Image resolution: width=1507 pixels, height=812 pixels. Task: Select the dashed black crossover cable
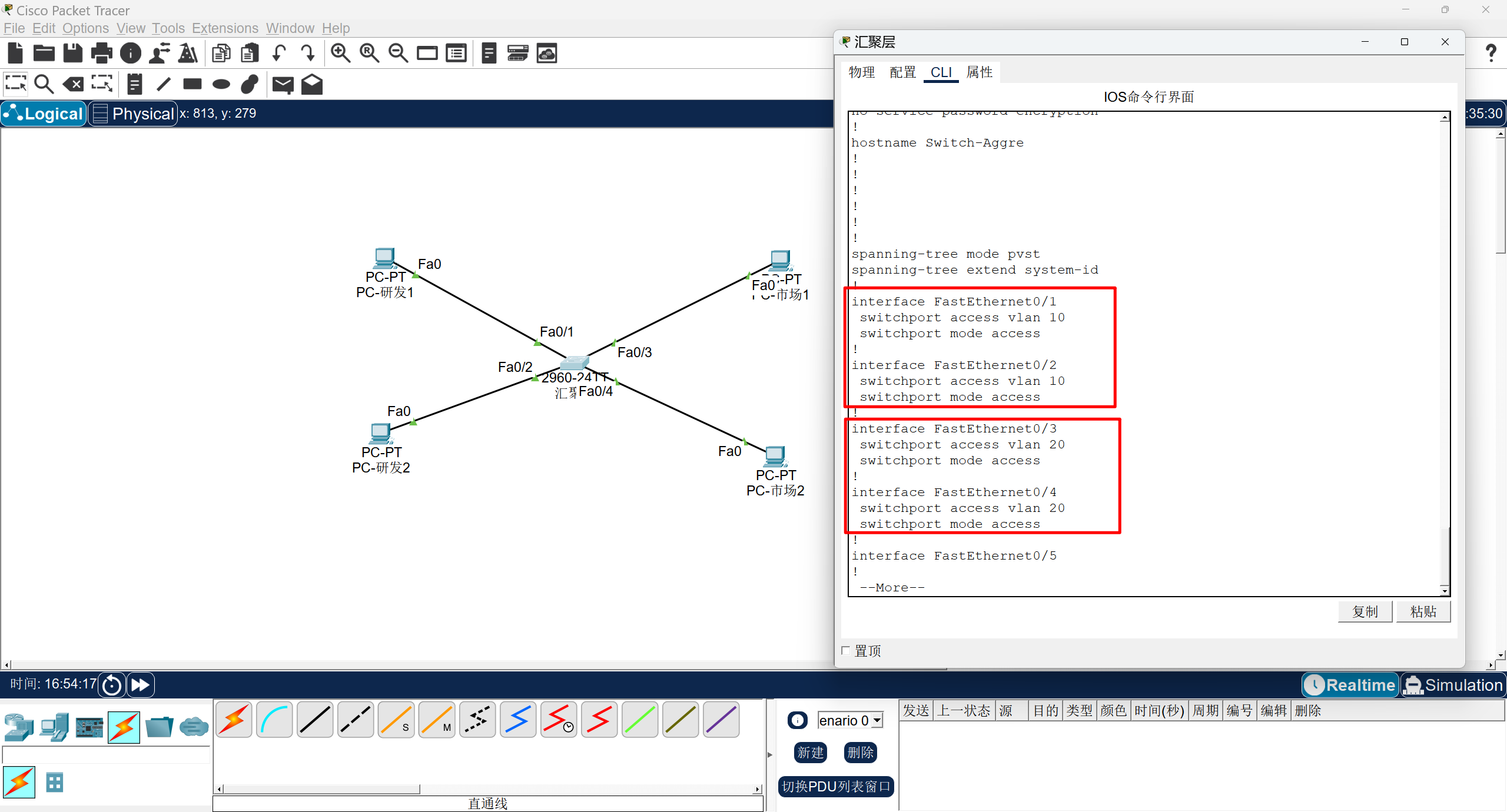tap(356, 720)
